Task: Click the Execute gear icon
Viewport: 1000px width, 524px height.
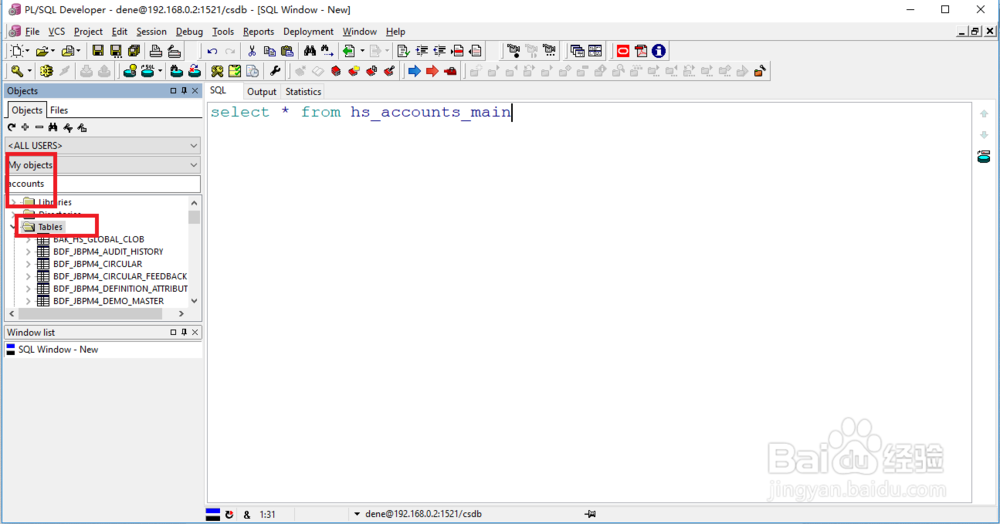Action: click(x=46, y=71)
